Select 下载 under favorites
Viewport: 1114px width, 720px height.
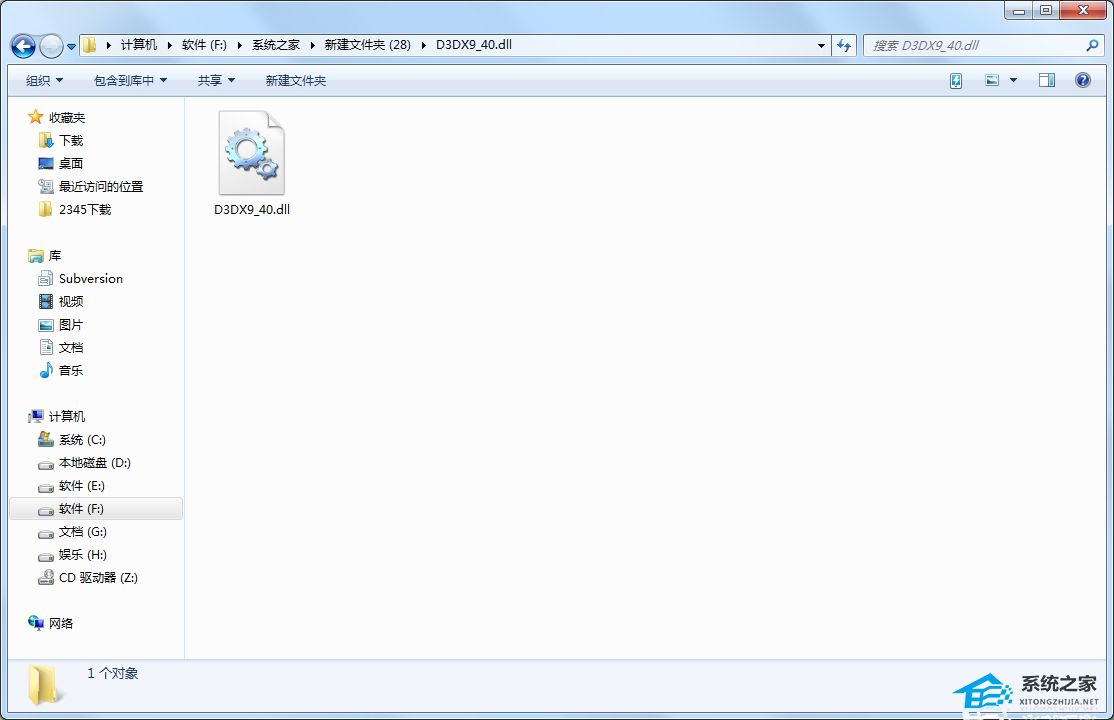pyautogui.click(x=71, y=141)
